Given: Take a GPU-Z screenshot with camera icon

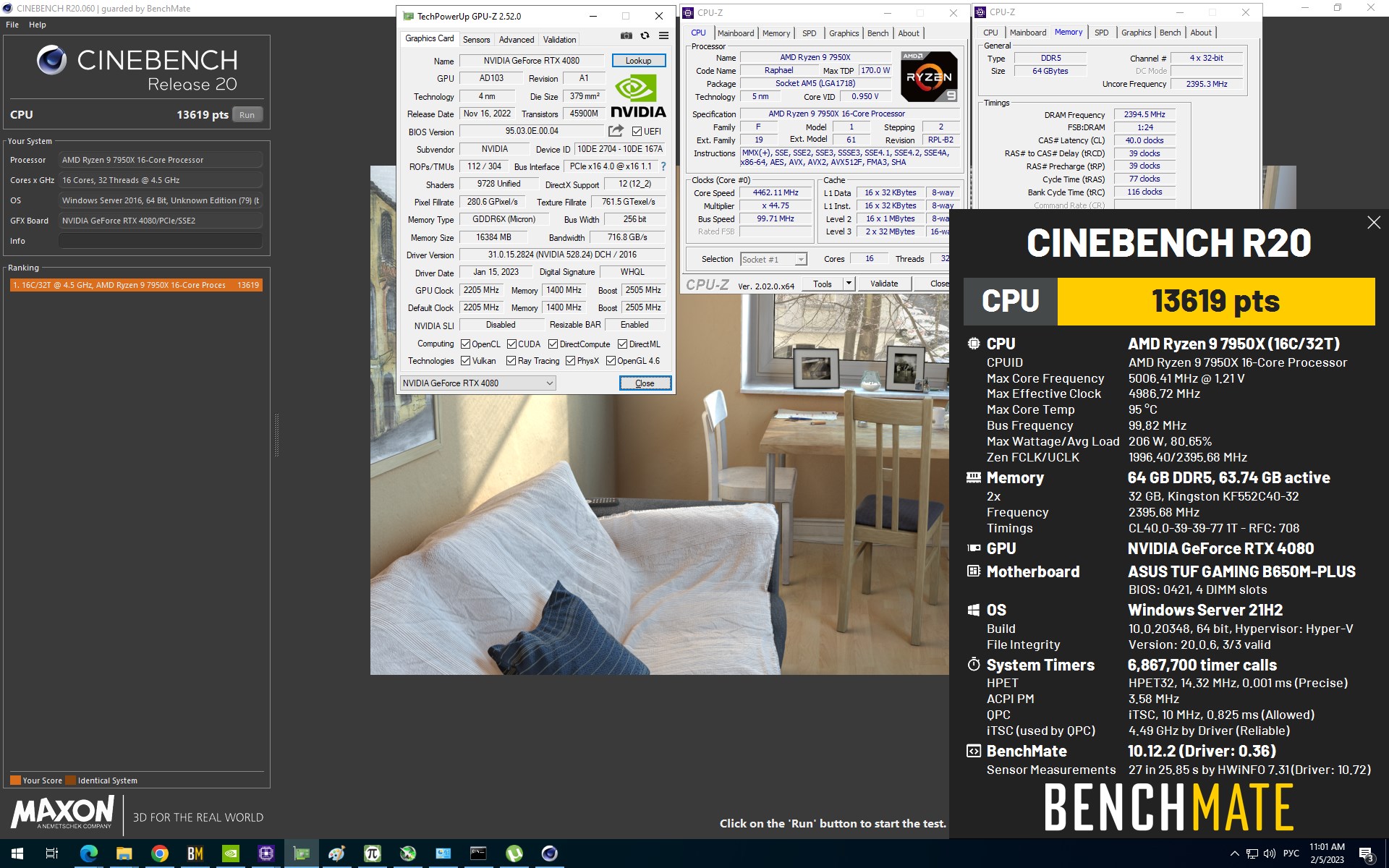Looking at the screenshot, I should click(x=626, y=36).
